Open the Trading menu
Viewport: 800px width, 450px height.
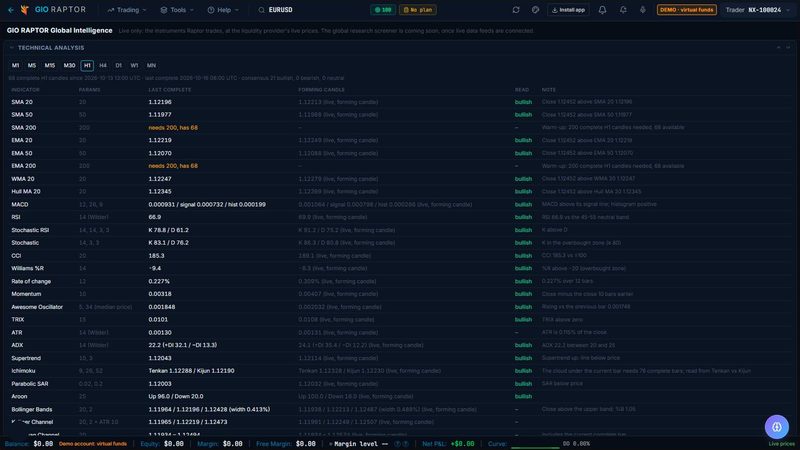point(127,10)
